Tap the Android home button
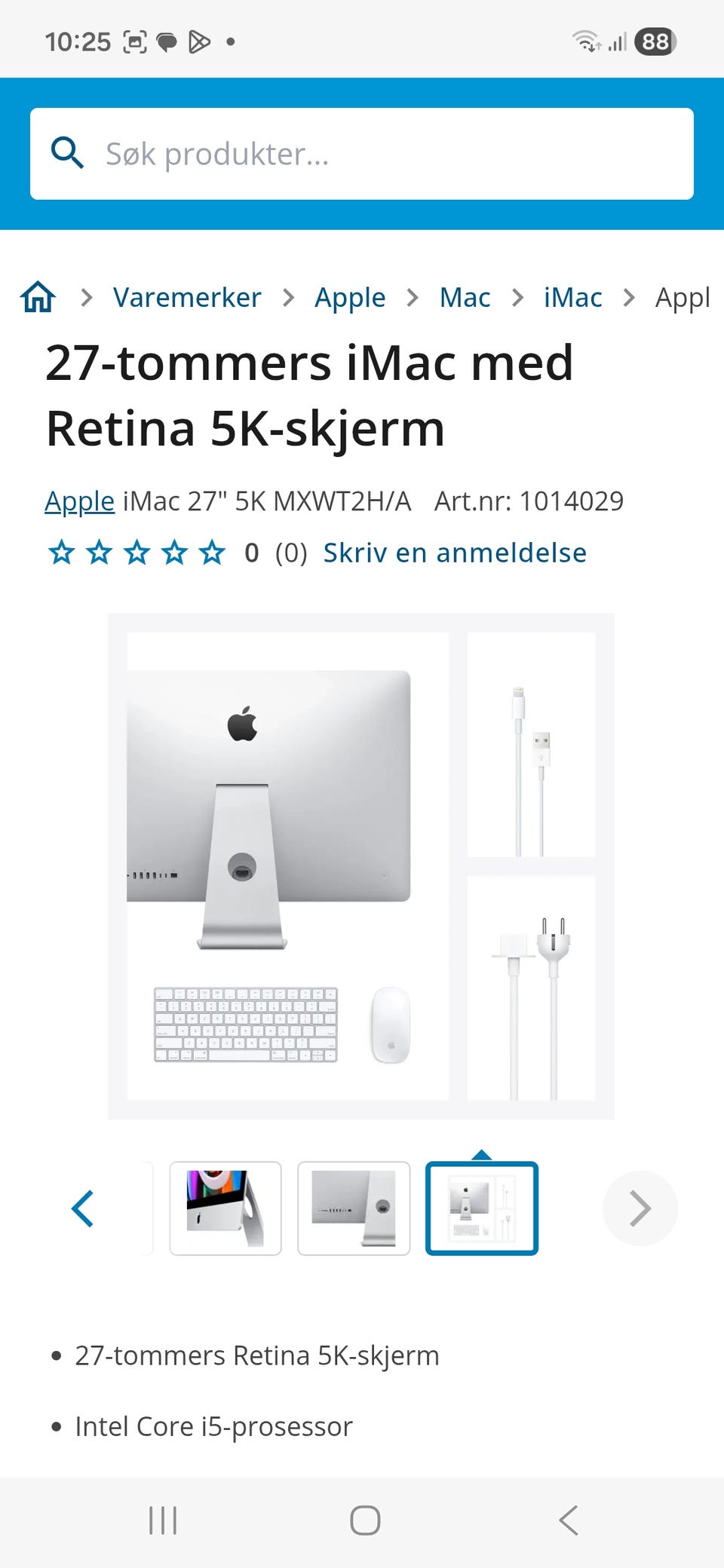 (365, 1521)
